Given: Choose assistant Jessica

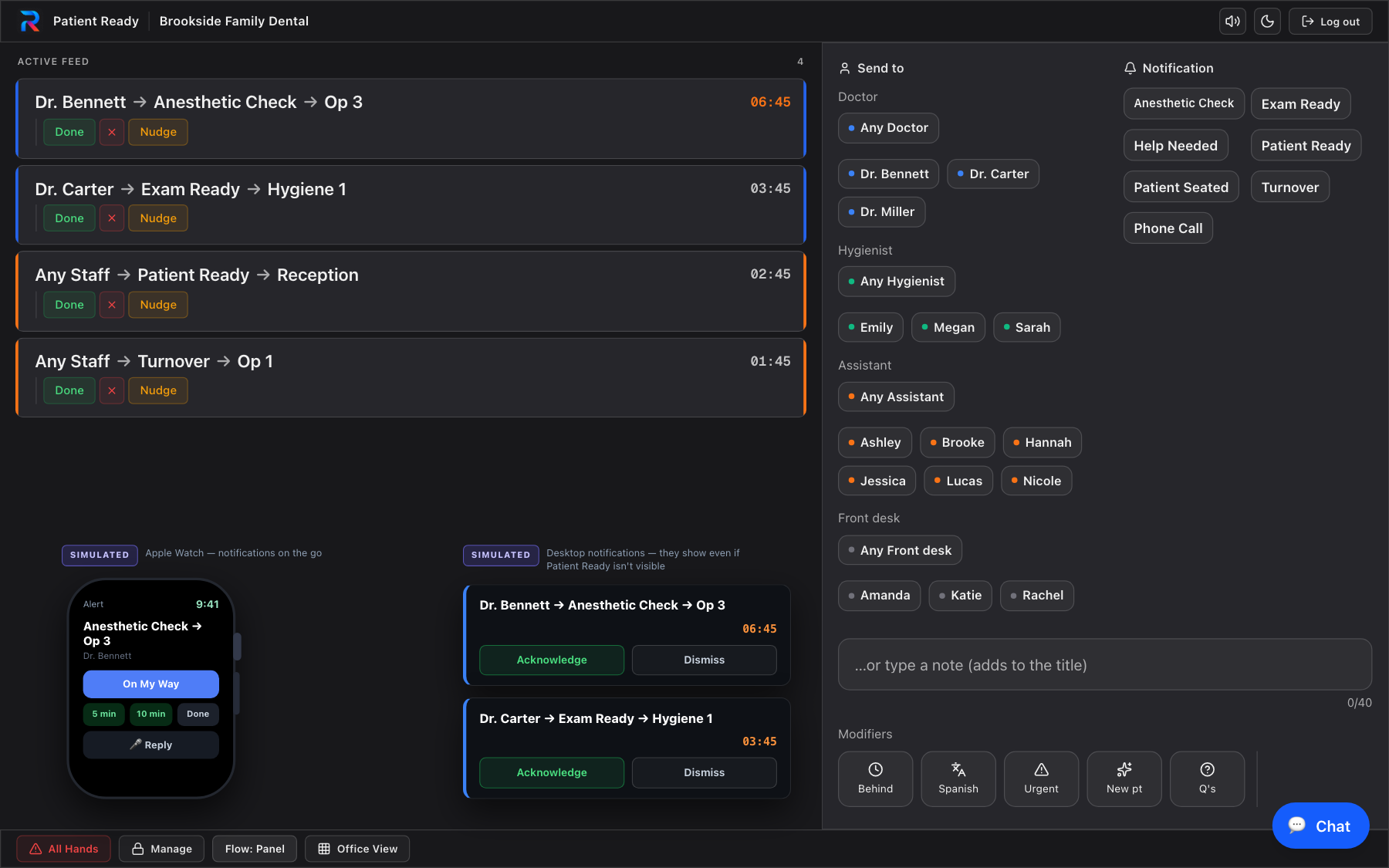Looking at the screenshot, I should [877, 481].
